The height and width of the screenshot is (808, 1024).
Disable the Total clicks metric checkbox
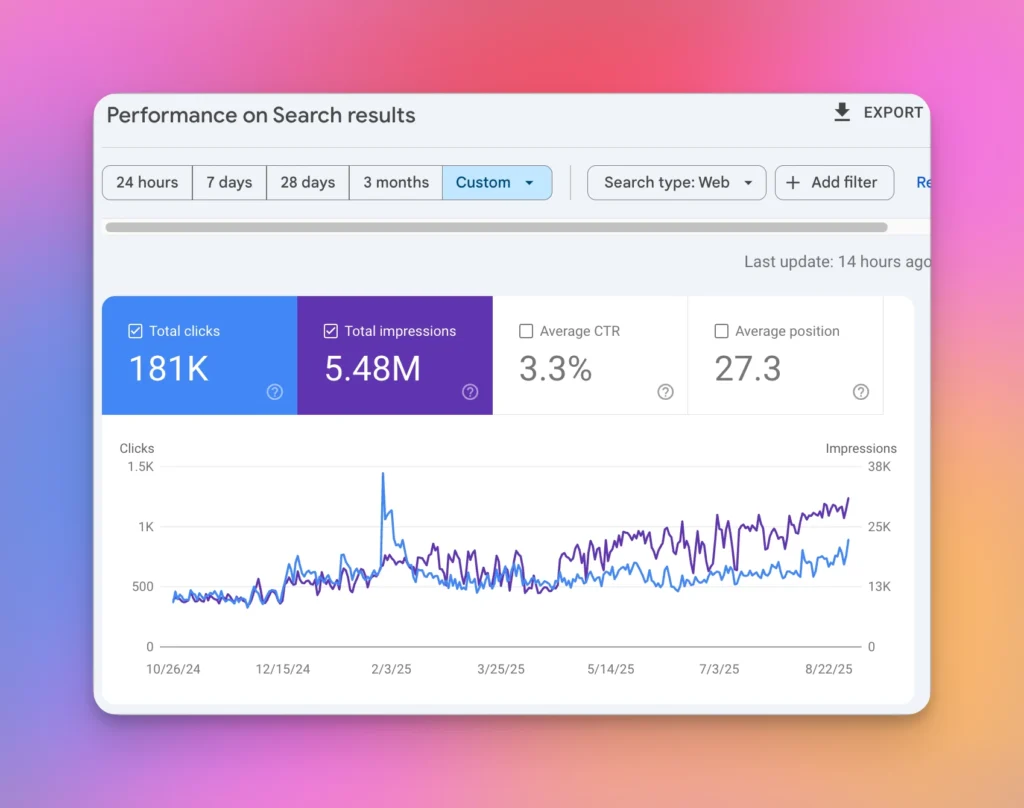coord(135,331)
